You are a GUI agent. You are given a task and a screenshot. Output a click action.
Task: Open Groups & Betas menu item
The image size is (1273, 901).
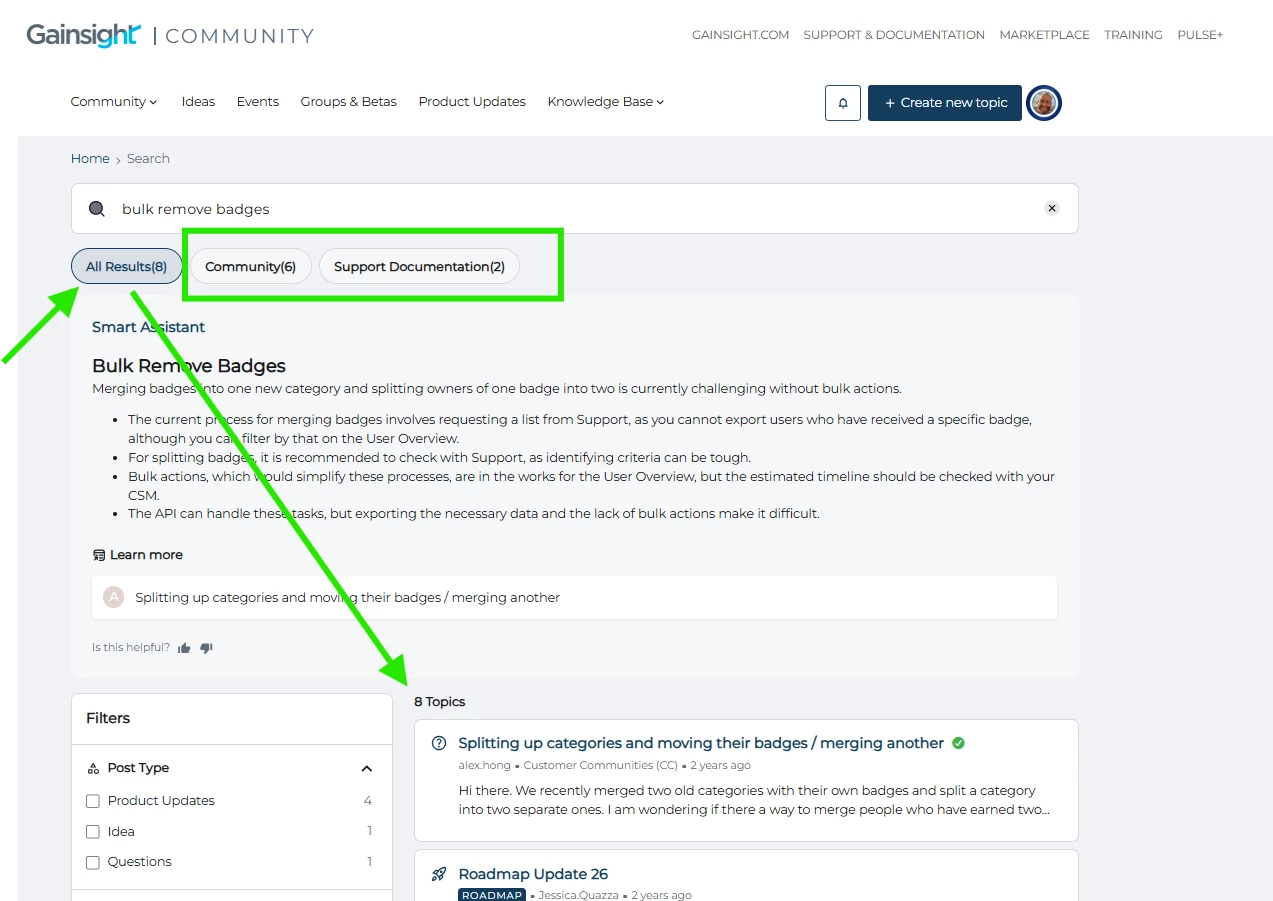pos(349,102)
